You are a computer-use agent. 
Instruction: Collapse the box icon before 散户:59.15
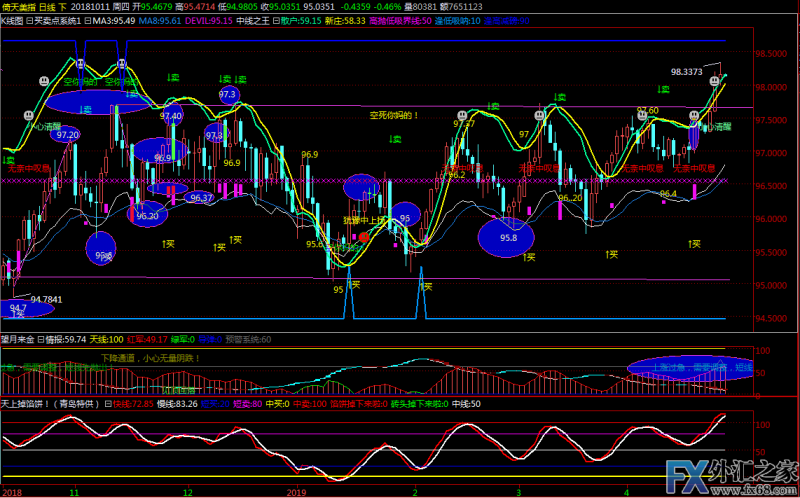pos(276,21)
